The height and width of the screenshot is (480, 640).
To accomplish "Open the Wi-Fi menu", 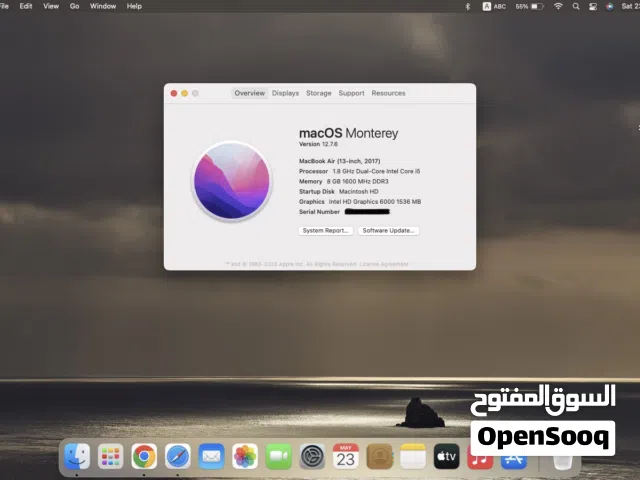I will (558, 7).
